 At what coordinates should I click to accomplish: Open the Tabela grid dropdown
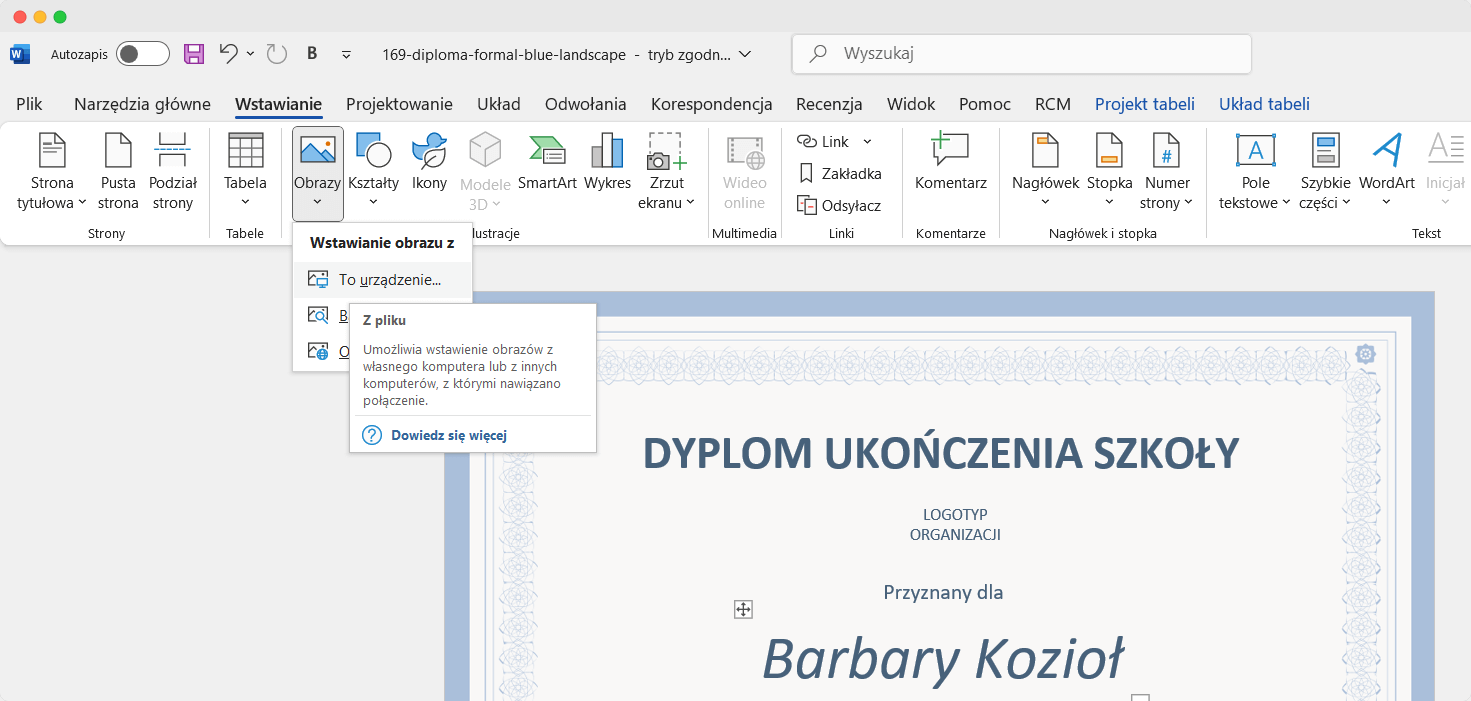point(245,172)
